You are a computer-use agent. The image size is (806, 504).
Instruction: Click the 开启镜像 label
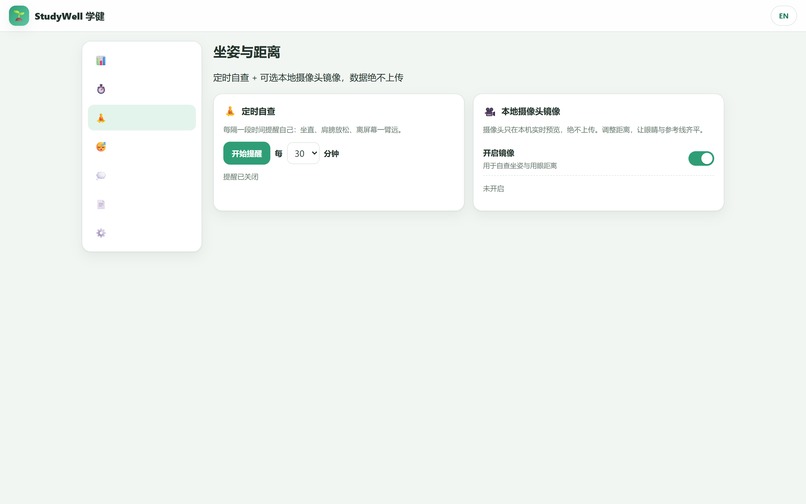(x=499, y=153)
